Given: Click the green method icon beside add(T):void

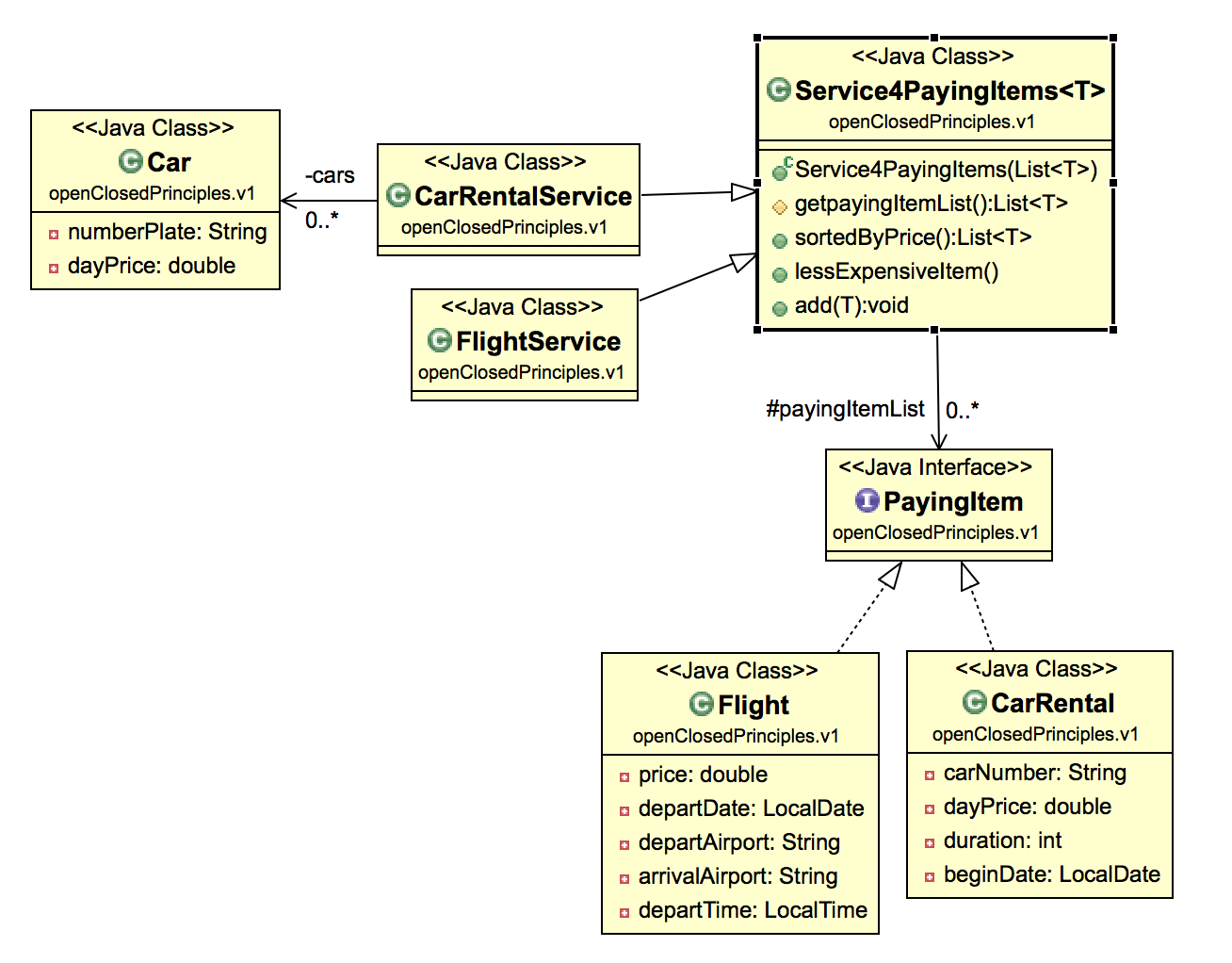Looking at the screenshot, I should pos(779,306).
